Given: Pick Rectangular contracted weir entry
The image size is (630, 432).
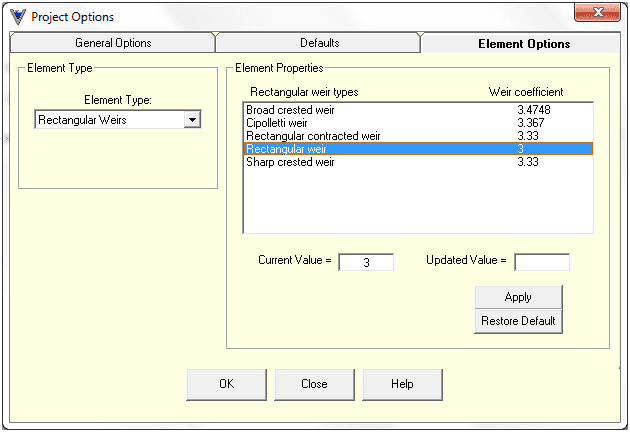Looking at the screenshot, I should [x=313, y=136].
